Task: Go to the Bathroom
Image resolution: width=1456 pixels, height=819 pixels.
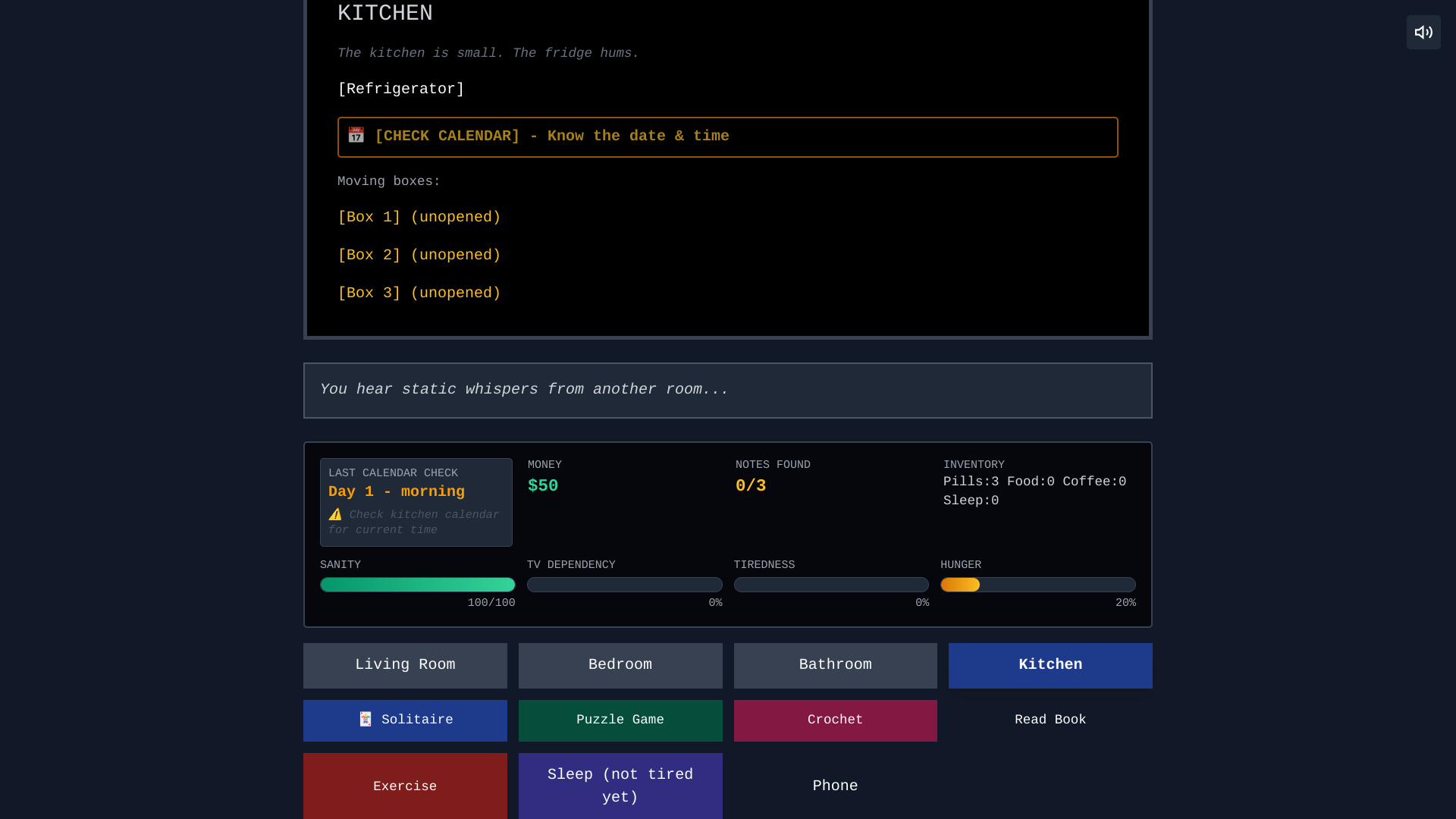Action: click(836, 666)
